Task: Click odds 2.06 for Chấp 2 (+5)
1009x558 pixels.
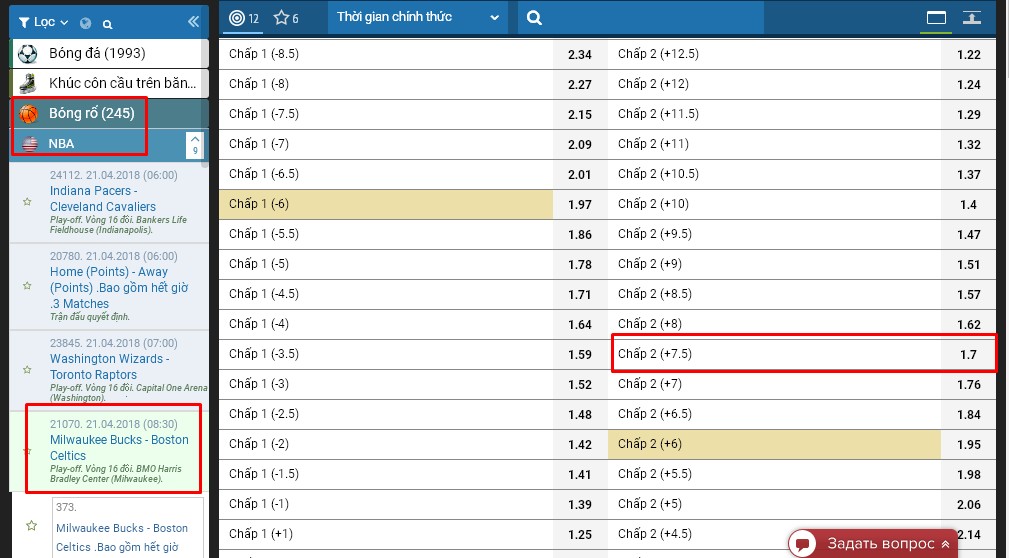Action: 968,505
